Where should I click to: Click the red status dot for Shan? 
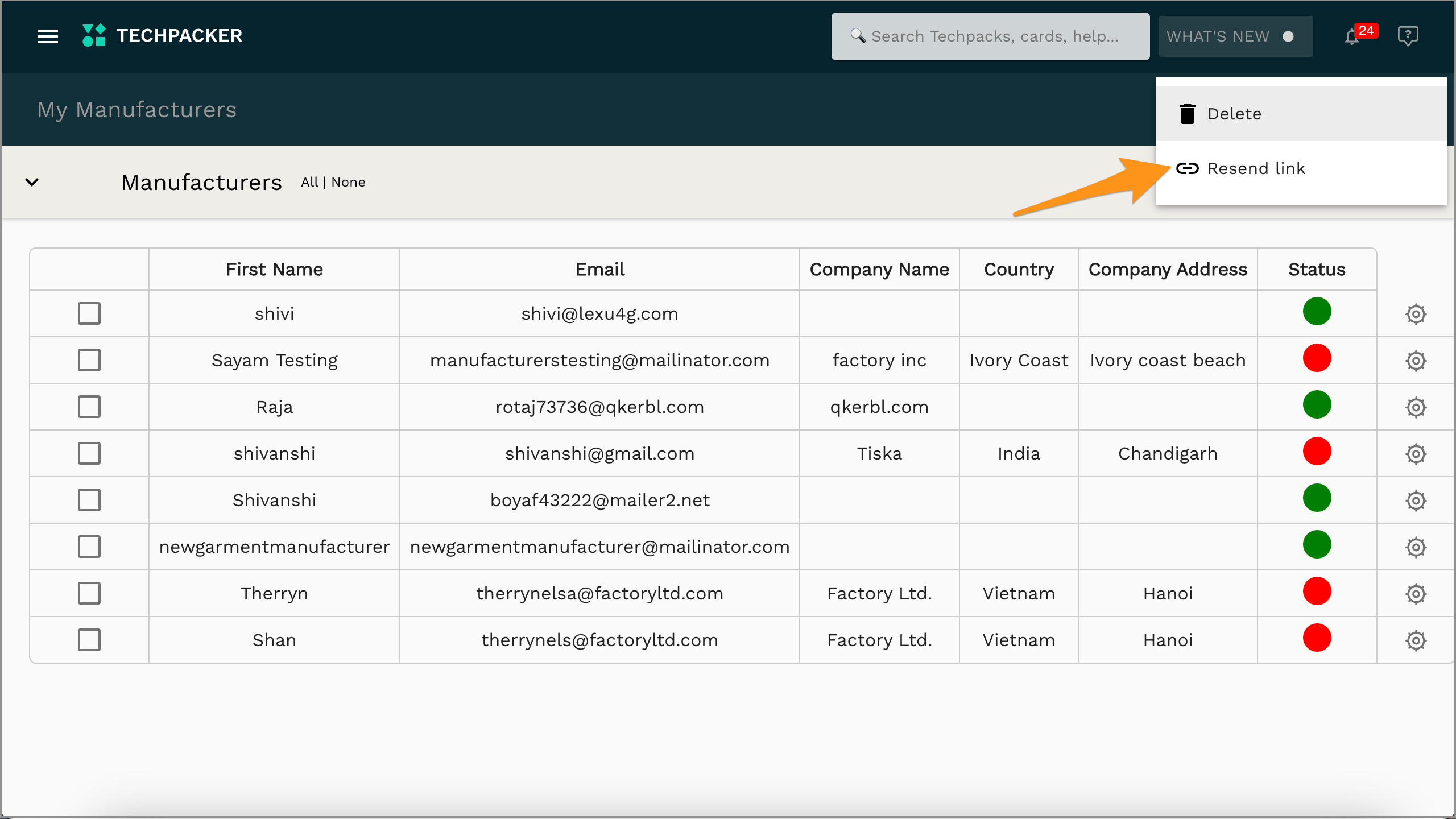click(x=1317, y=638)
